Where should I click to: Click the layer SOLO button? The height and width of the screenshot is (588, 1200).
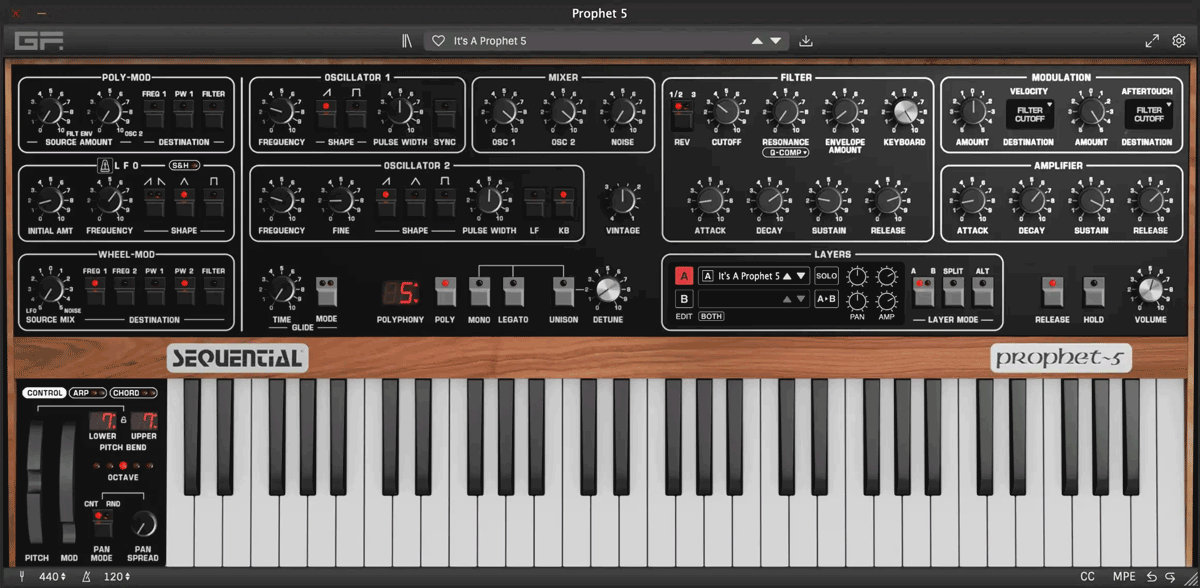(826, 276)
